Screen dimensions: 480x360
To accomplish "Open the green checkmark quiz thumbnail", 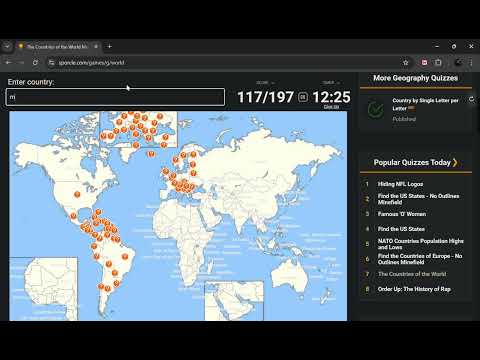I will [375, 109].
